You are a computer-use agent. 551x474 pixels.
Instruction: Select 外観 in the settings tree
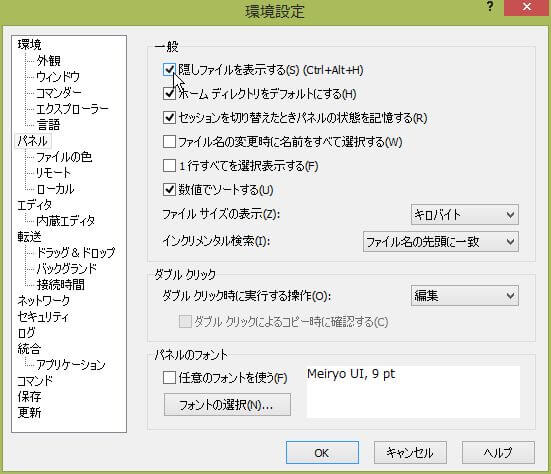(x=48, y=60)
